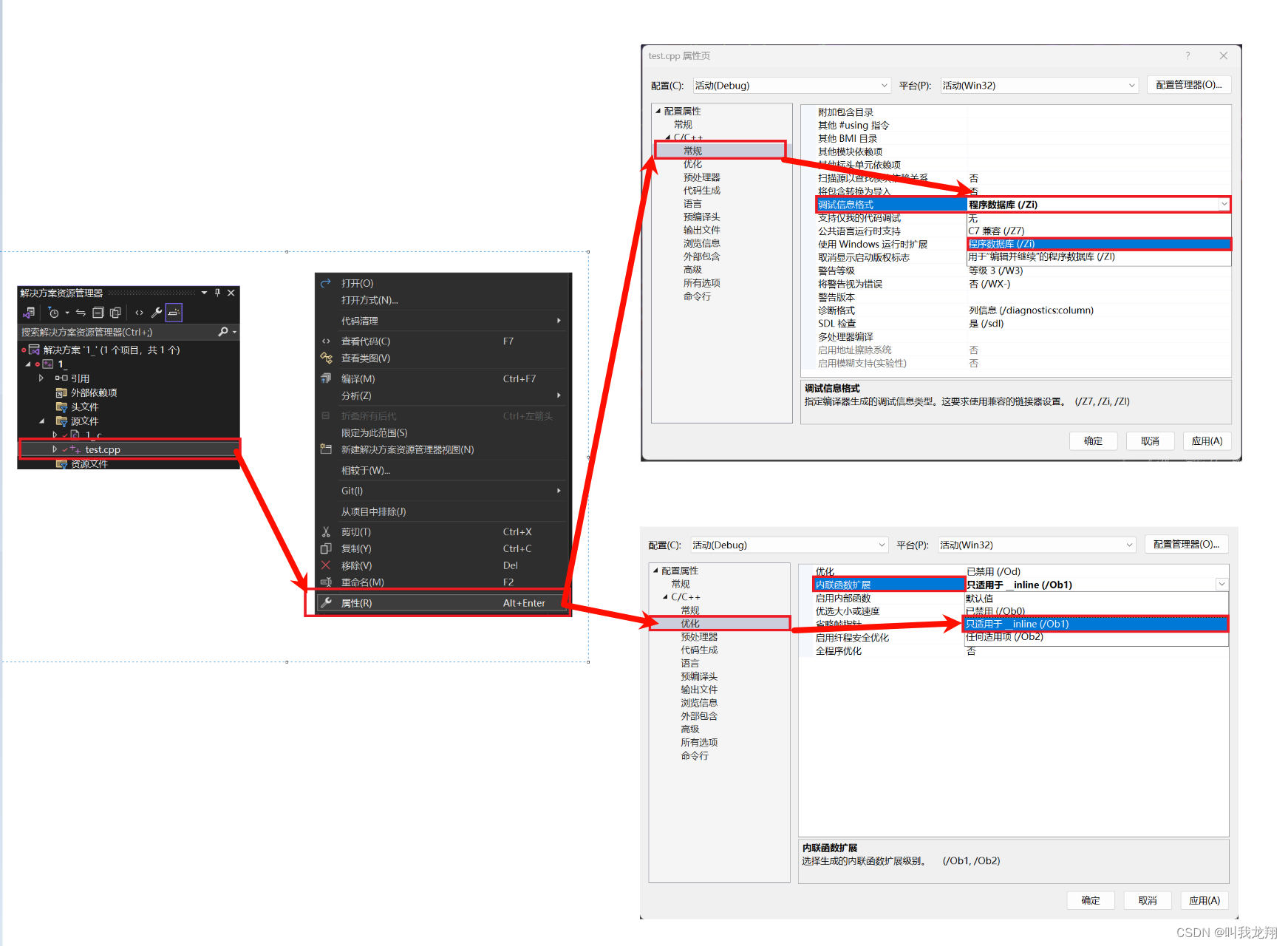The width and height of the screenshot is (1288, 946).
Task: Click 应用(A) in the lower properties dialog
Action: 1204,901
